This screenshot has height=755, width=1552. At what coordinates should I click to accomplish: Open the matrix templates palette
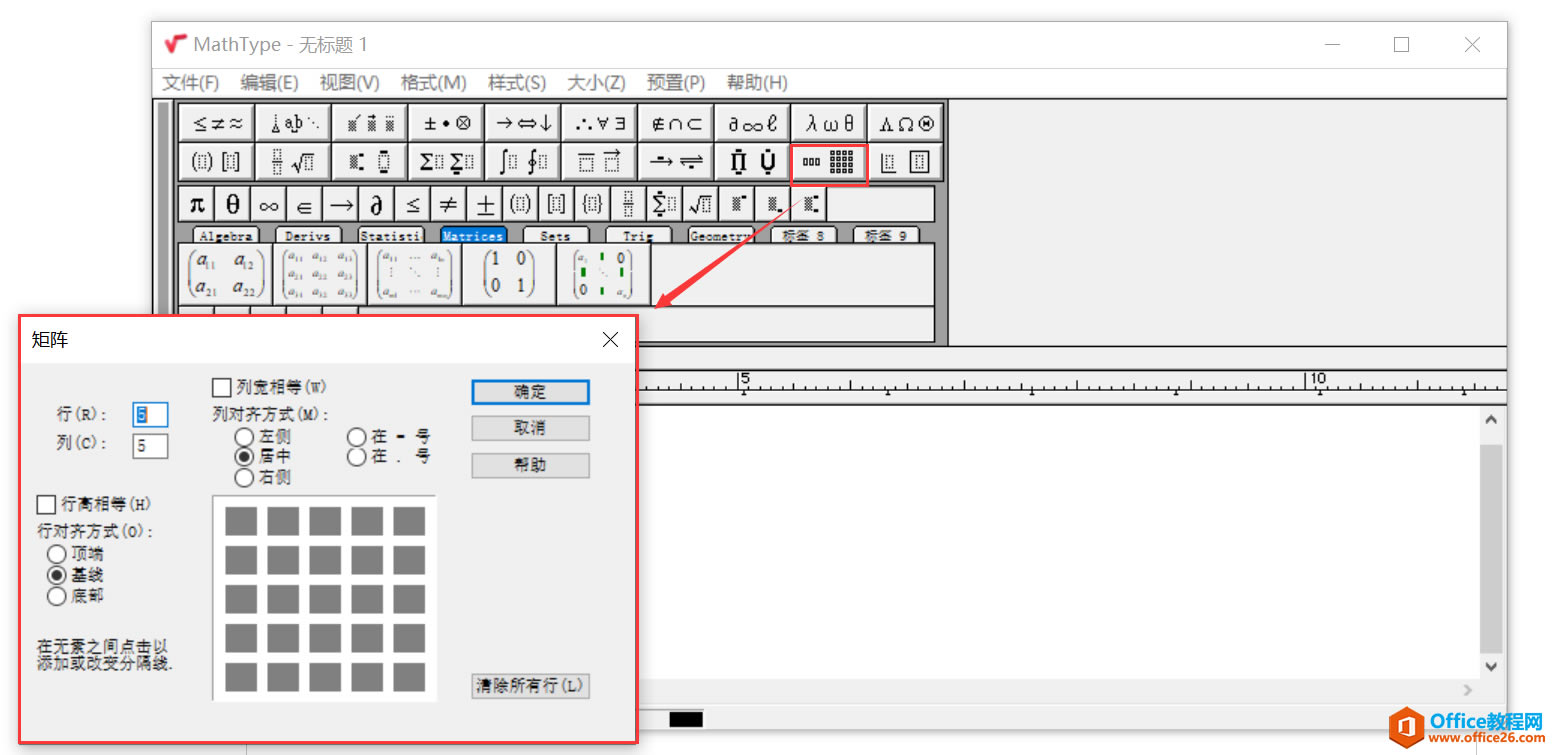coord(830,161)
